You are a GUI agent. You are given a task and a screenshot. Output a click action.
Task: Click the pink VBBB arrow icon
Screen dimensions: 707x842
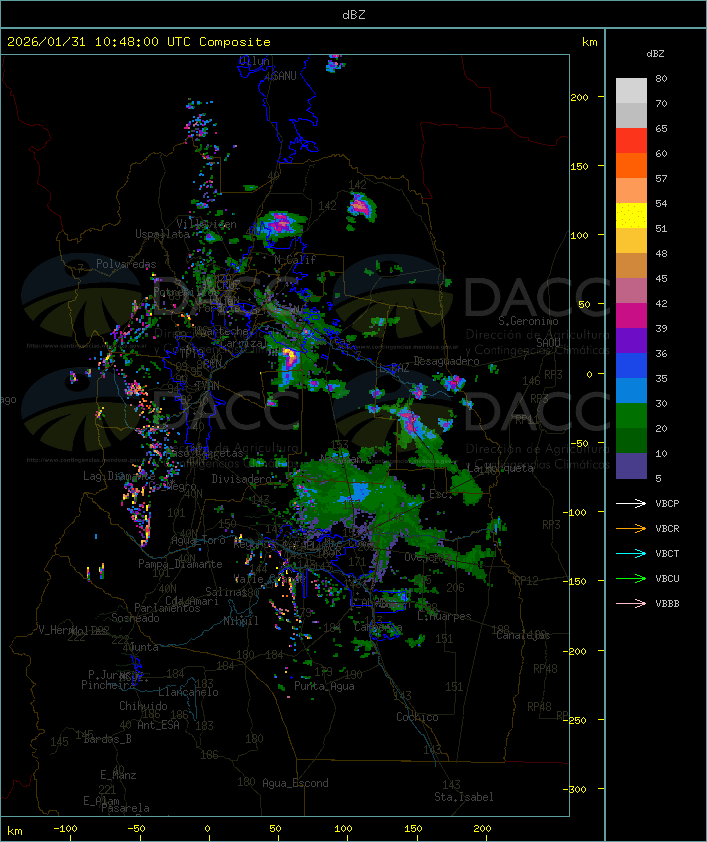[632, 604]
